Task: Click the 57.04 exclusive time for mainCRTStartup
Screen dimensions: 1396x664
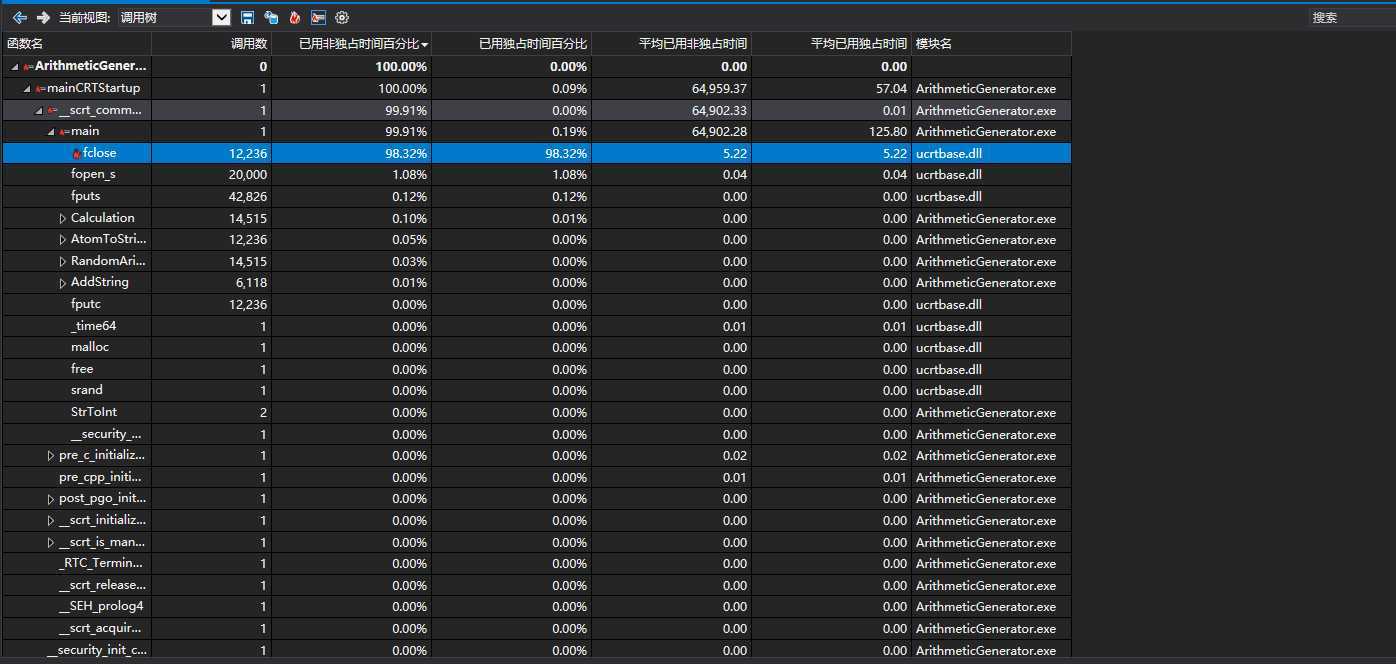Action: tap(891, 89)
